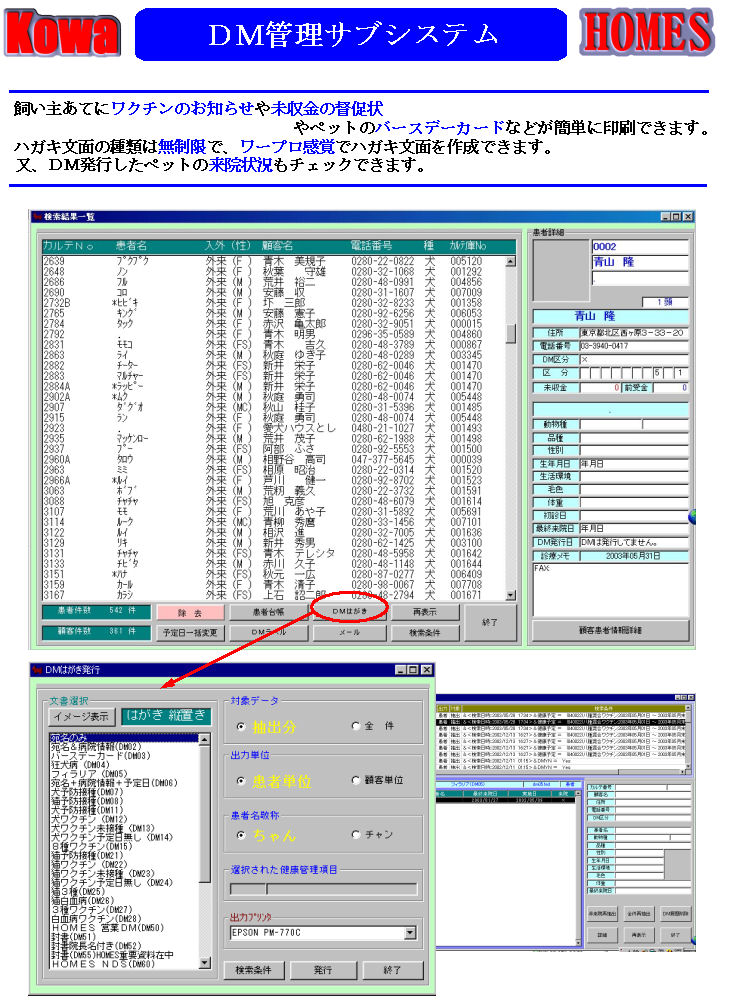Click the 体重 input field
The height and width of the screenshot is (1001, 732).
coord(634,502)
